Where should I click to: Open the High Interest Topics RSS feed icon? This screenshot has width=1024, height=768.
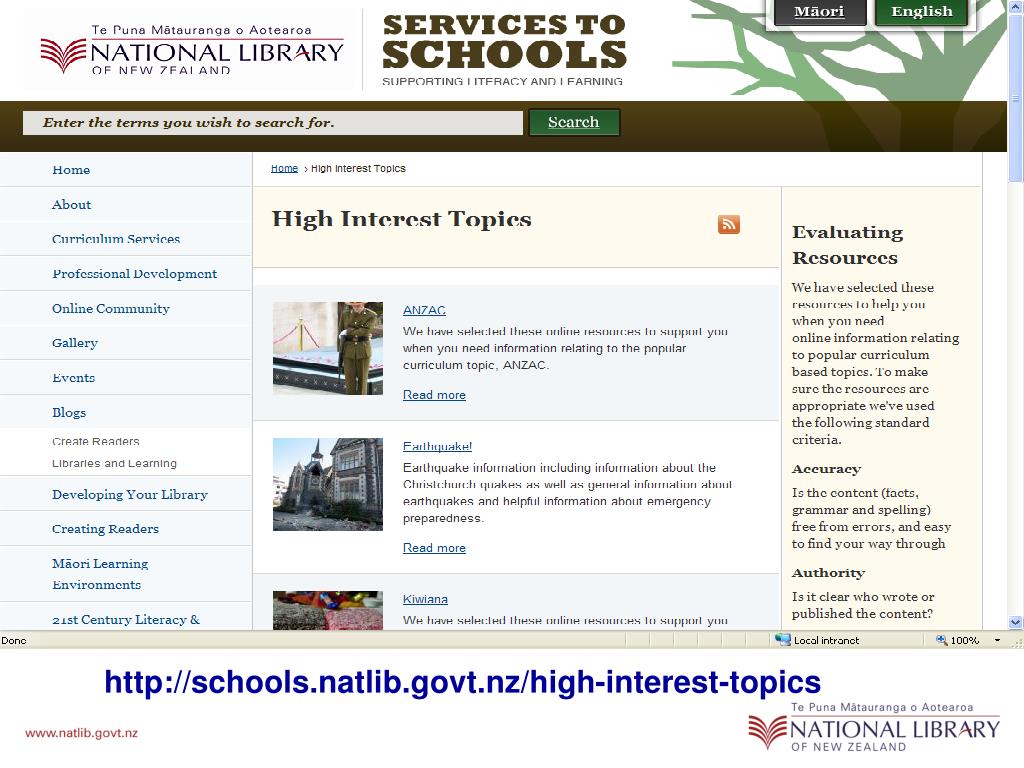point(729,224)
